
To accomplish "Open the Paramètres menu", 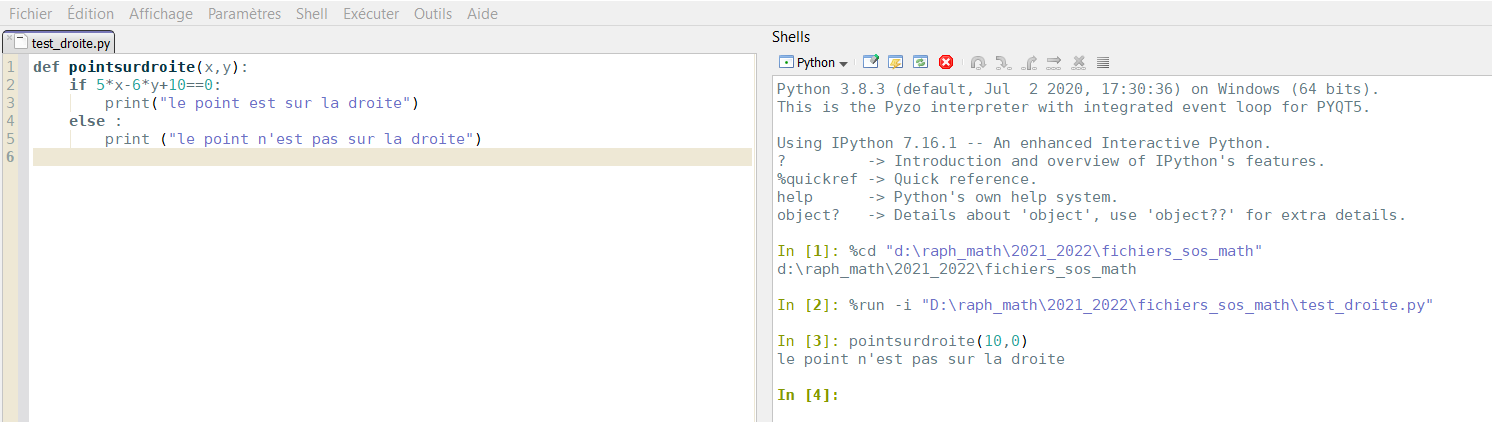I will click(x=244, y=14).
